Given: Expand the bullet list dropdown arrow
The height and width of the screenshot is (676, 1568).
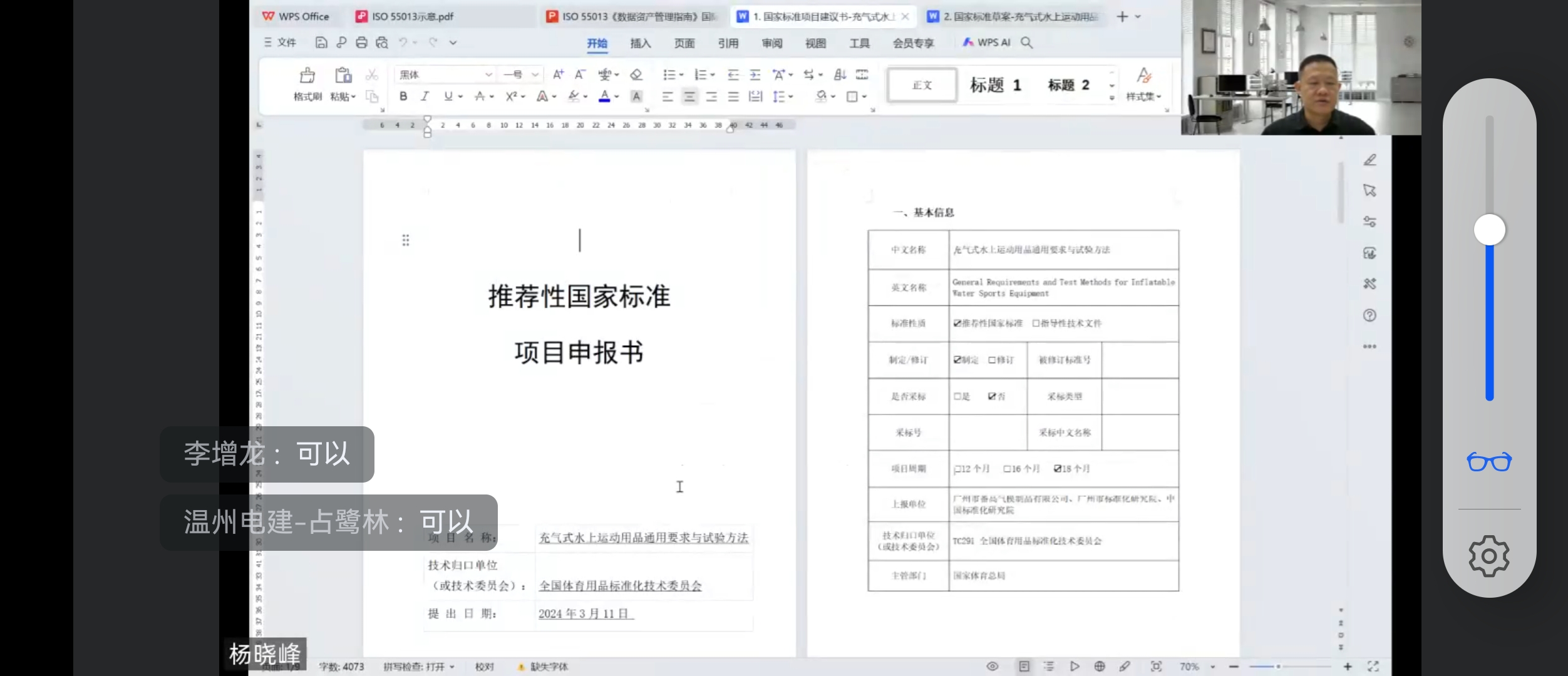Looking at the screenshot, I should coord(681,74).
